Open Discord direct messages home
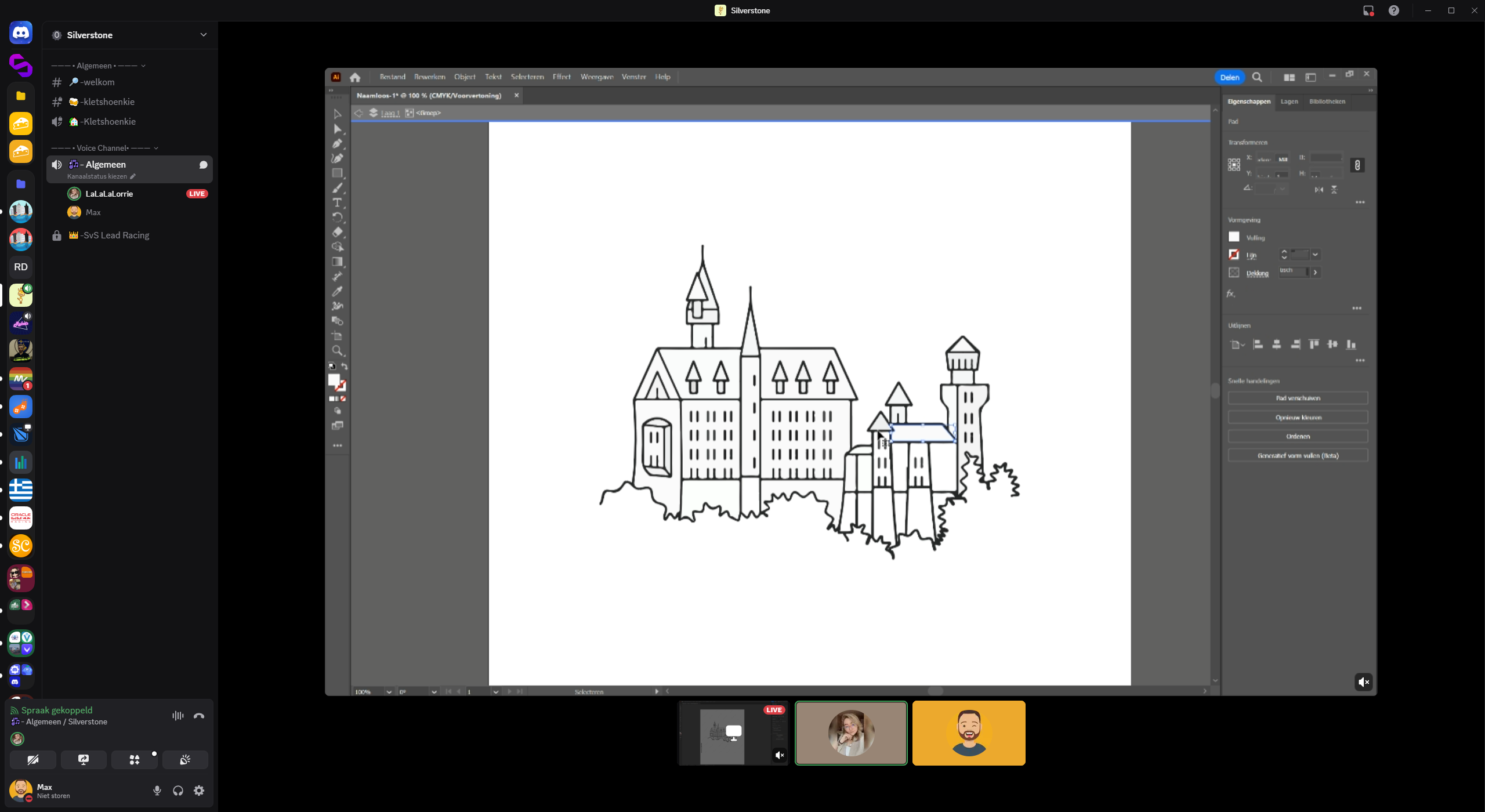This screenshot has height=812, width=1485. pyautogui.click(x=21, y=33)
